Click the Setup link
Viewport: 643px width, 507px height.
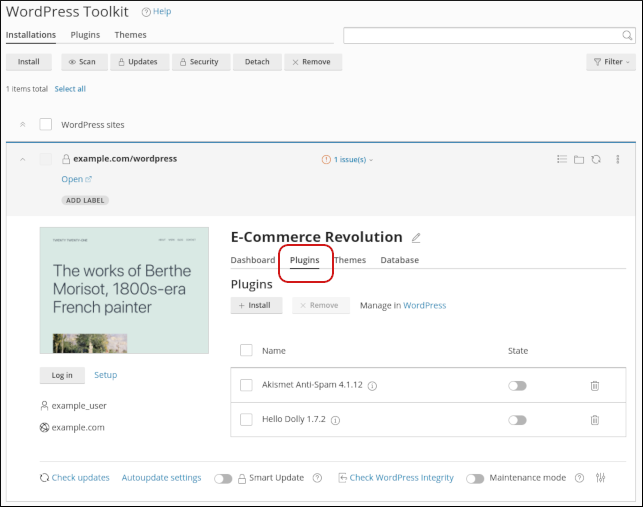(105, 375)
